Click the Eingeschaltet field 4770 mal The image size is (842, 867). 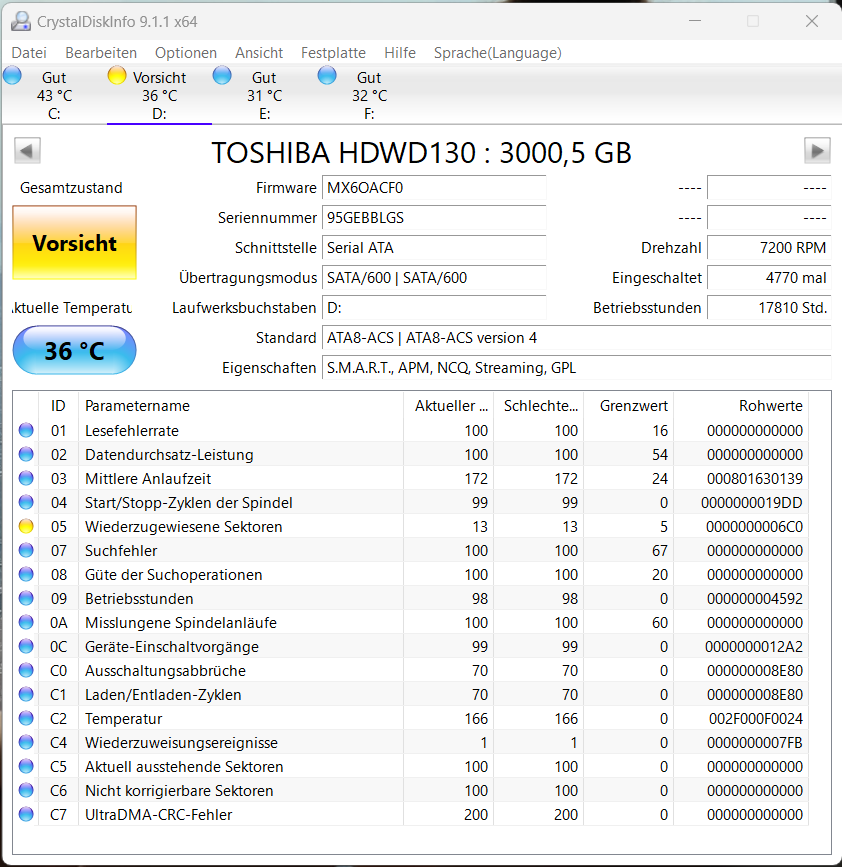769,277
